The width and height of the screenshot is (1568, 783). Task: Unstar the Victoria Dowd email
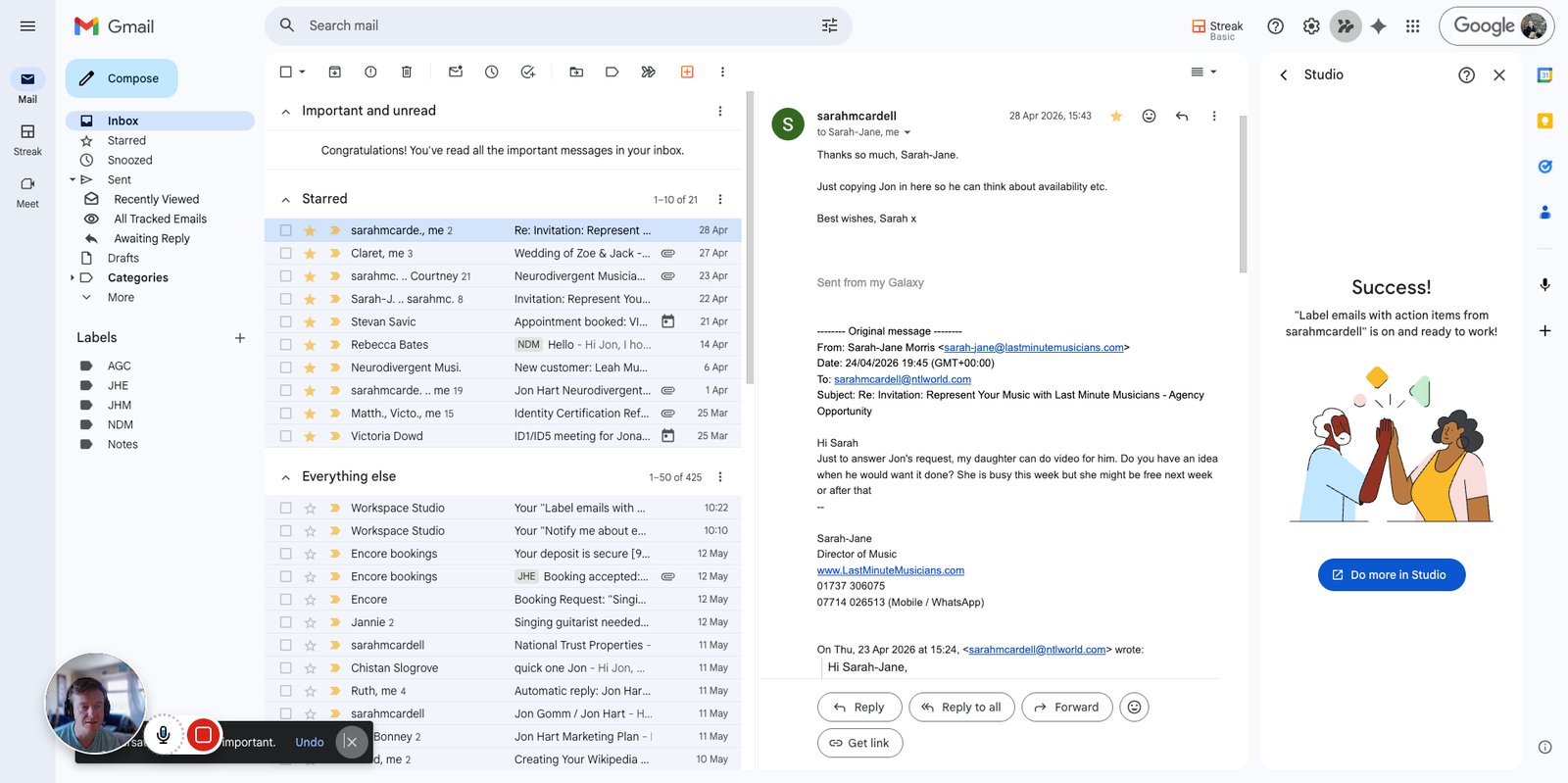310,436
